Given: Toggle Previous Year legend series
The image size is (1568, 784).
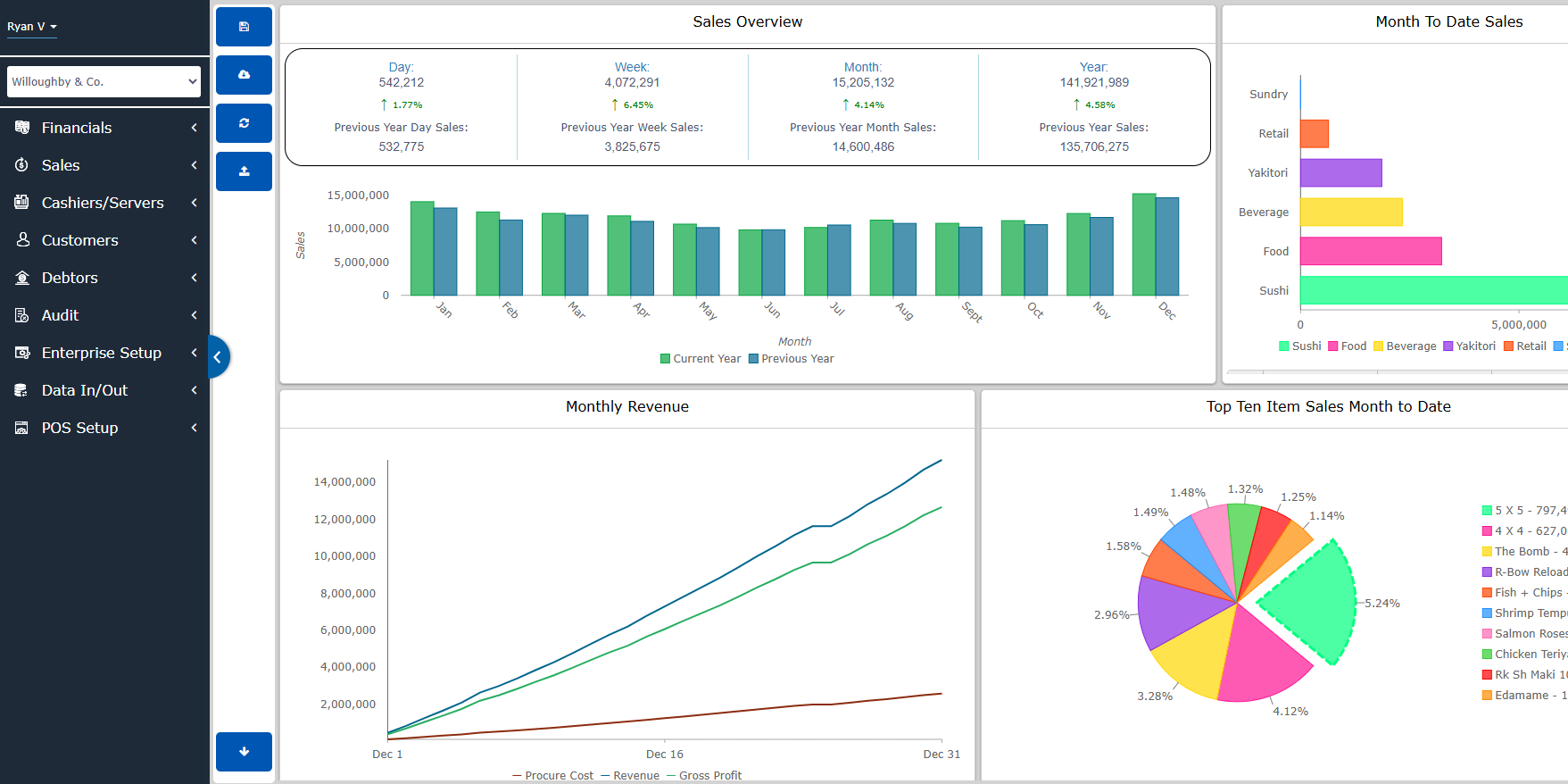Looking at the screenshot, I should (x=792, y=359).
